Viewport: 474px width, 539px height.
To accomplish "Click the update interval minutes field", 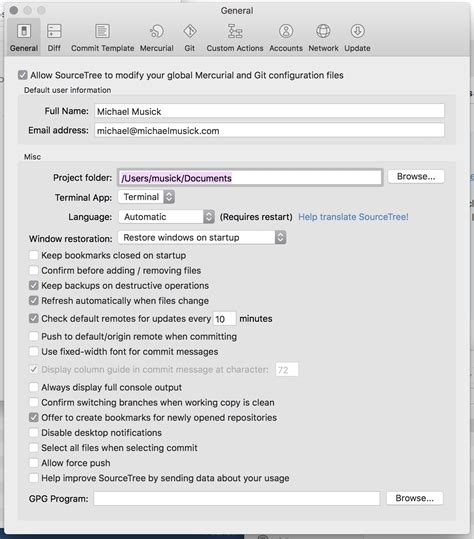I will click(224, 319).
